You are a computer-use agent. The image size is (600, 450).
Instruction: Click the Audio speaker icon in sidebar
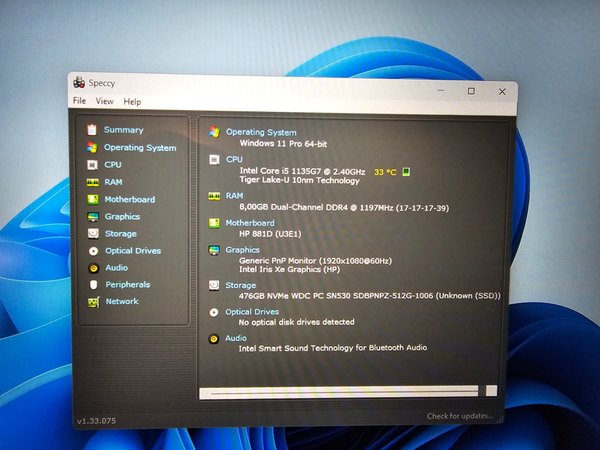93,268
